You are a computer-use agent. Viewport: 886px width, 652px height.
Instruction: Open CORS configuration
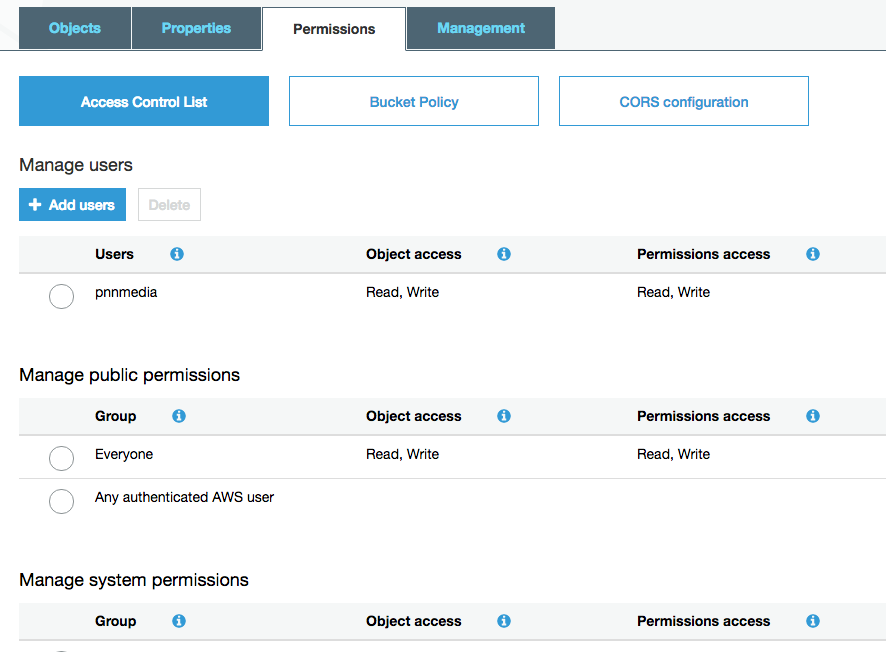click(x=684, y=102)
